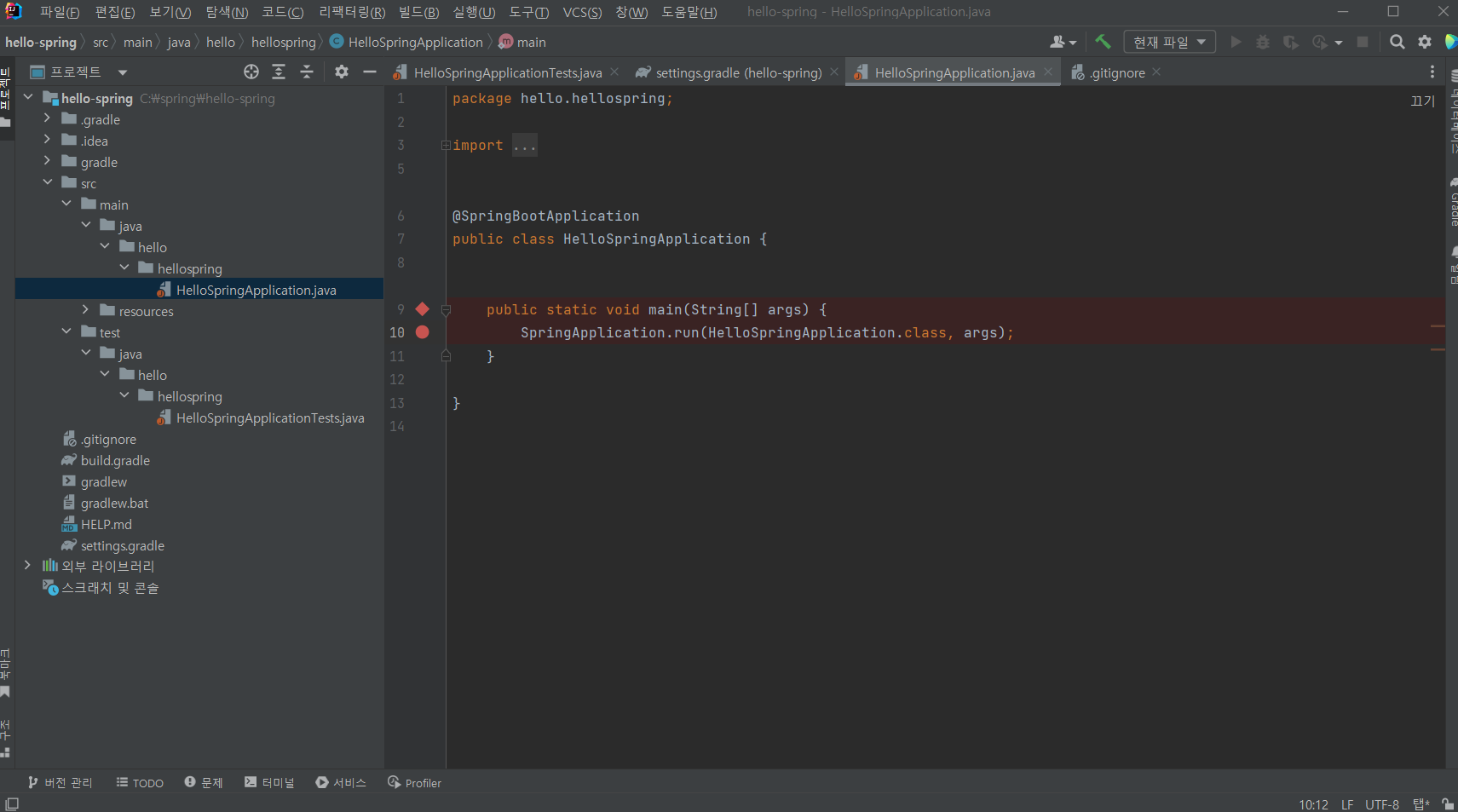Click the reader mode 끄기 label in editor

[1422, 101]
